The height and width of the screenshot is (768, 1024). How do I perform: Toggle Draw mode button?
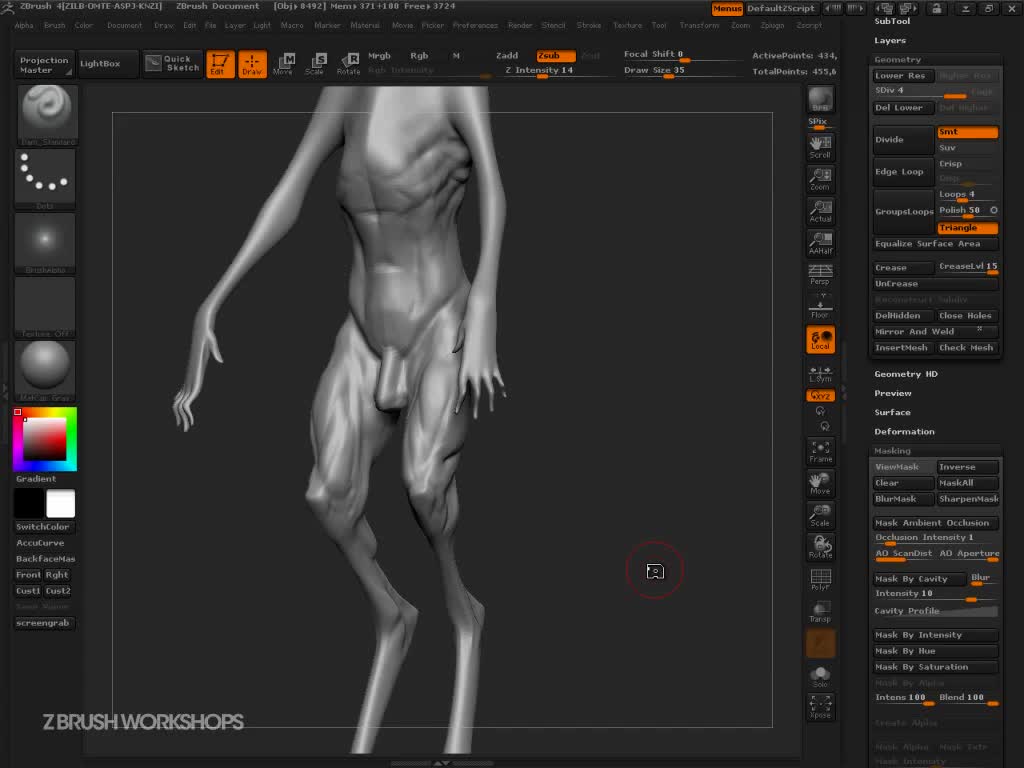(x=252, y=64)
